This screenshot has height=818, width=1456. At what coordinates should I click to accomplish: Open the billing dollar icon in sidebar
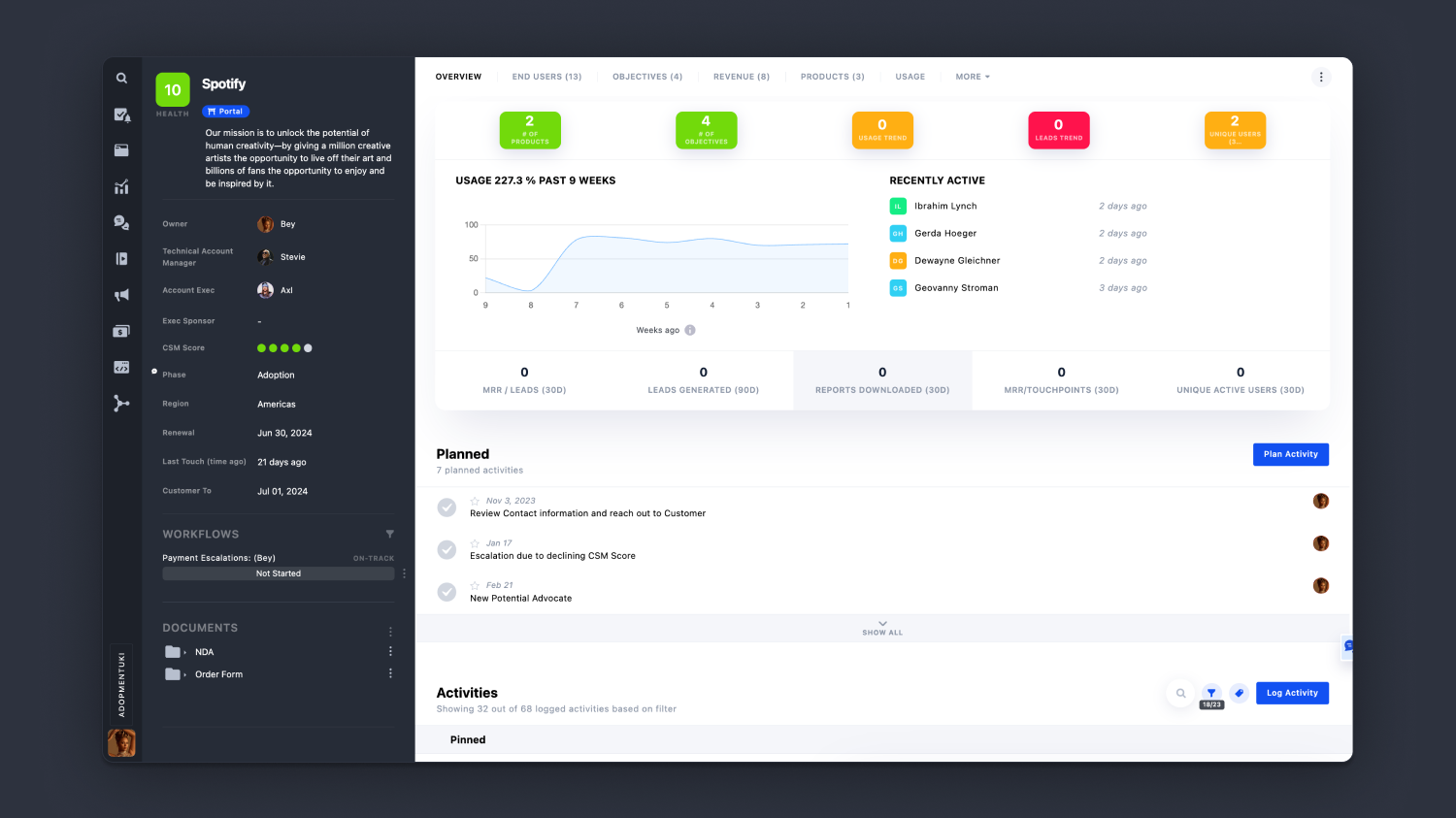tap(121, 330)
